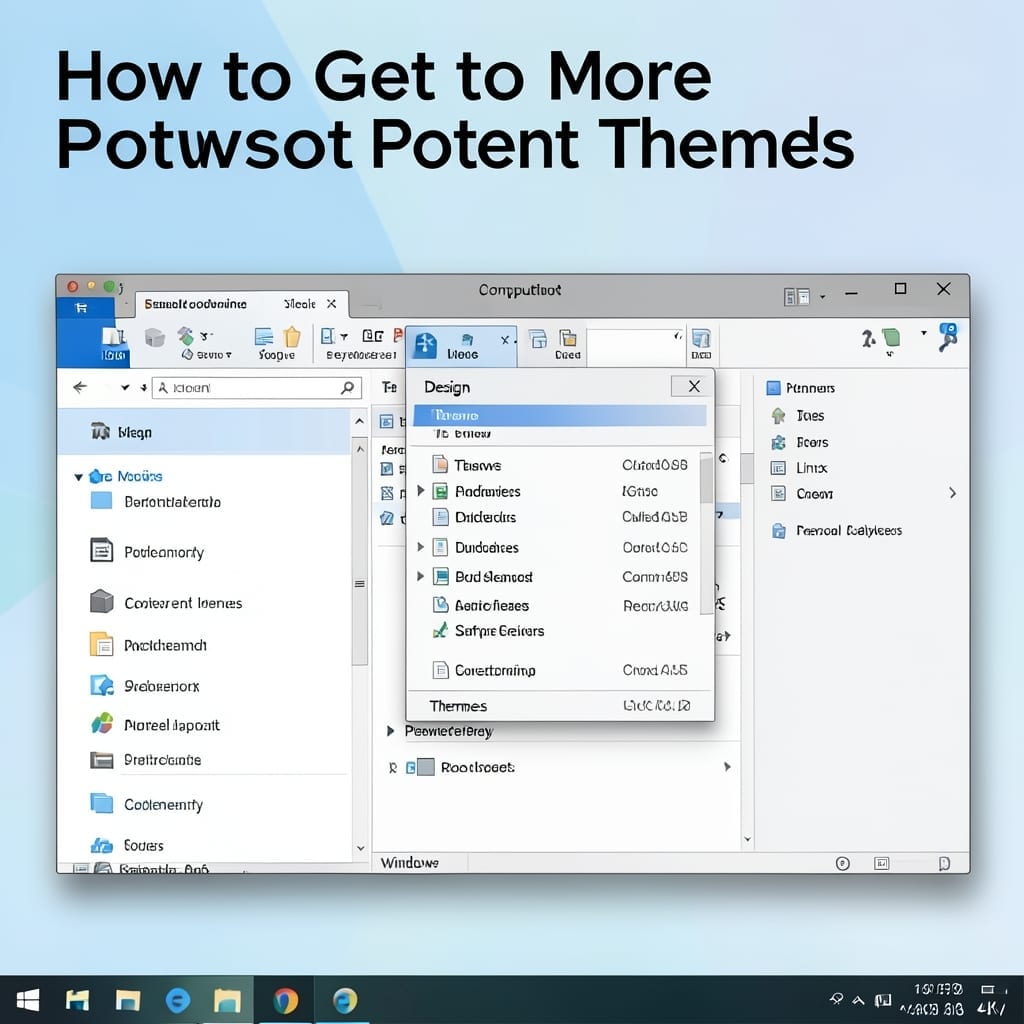The height and width of the screenshot is (1024, 1024).
Task: Click the circular status bar icon
Action: 842,863
